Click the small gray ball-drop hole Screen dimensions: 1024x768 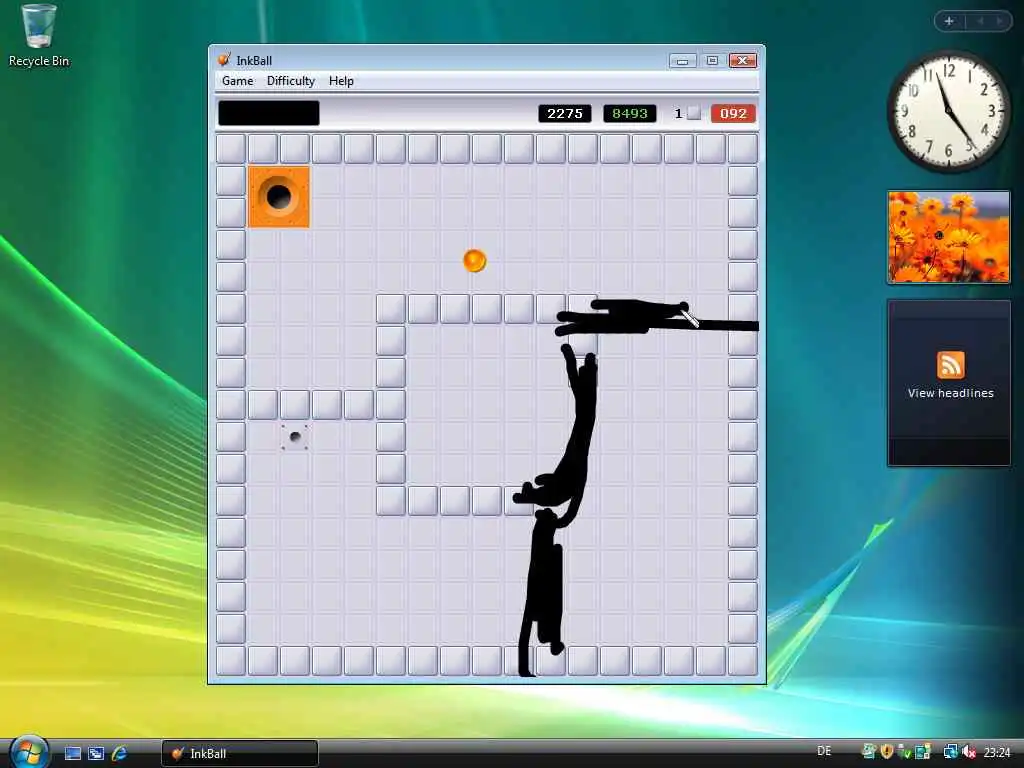point(295,437)
